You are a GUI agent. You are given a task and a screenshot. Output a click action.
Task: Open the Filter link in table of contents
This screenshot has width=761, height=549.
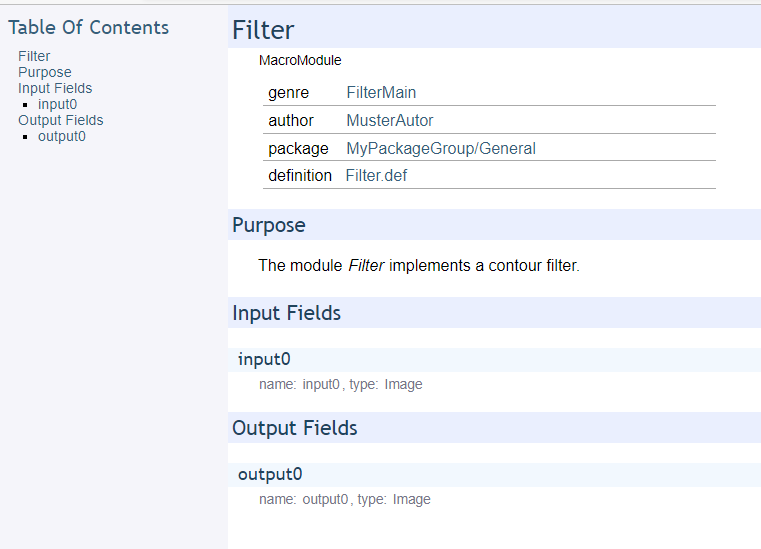(34, 56)
